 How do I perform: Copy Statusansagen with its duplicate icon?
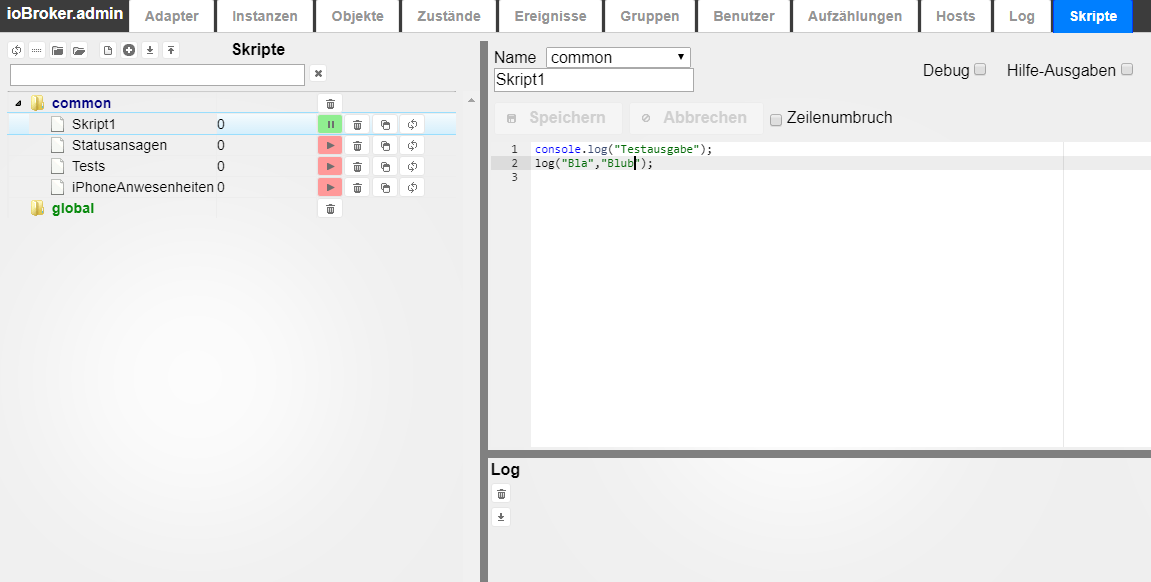(385, 145)
